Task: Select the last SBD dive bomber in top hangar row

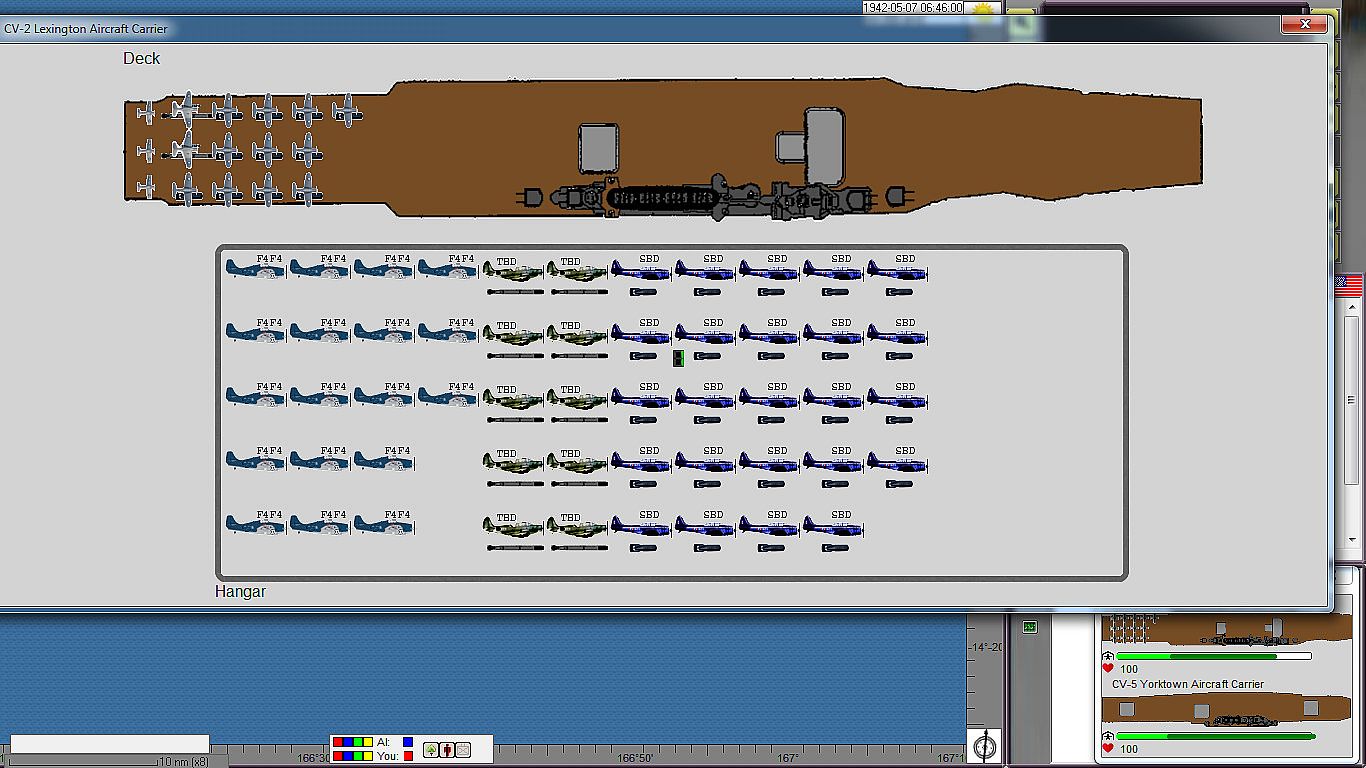Action: coord(897,268)
